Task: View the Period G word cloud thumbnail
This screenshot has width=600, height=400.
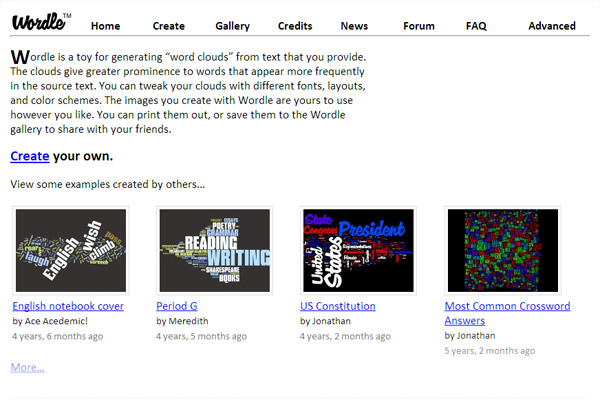Action: click(x=215, y=250)
